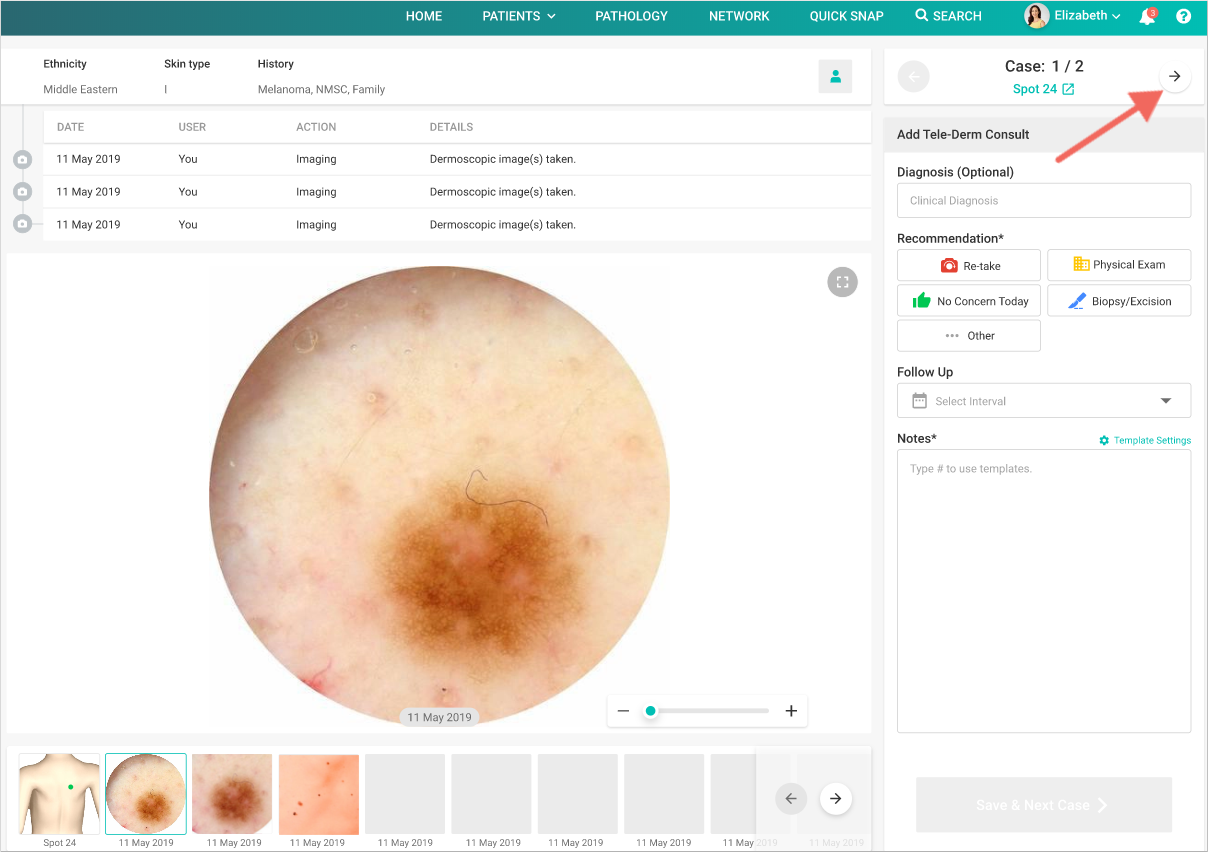1208x852 pixels.
Task: Click DETAILS column header
Action: (451, 127)
